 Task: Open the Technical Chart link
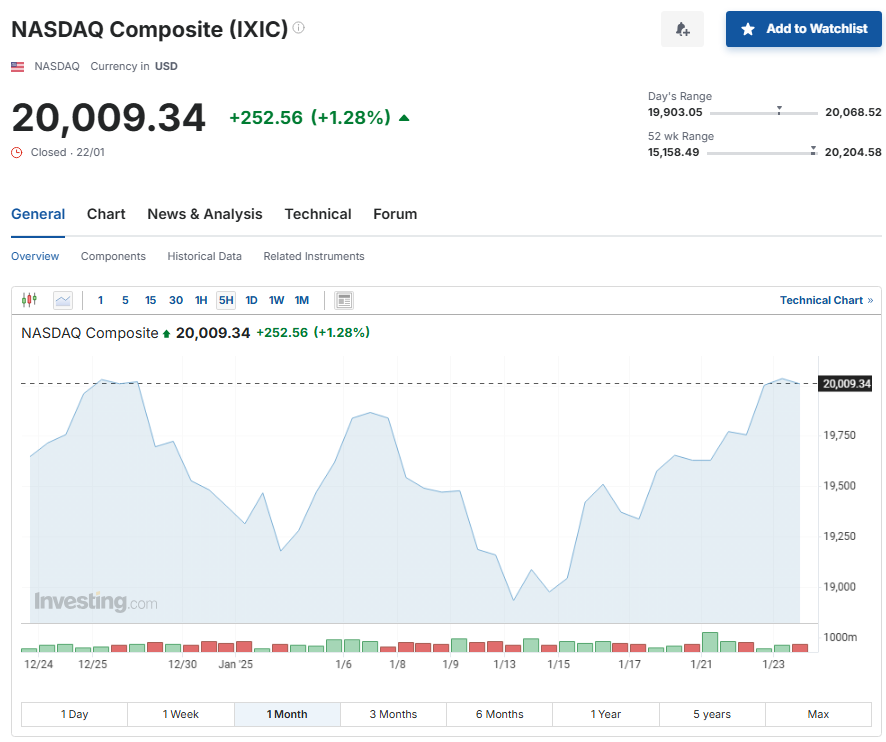[827, 300]
